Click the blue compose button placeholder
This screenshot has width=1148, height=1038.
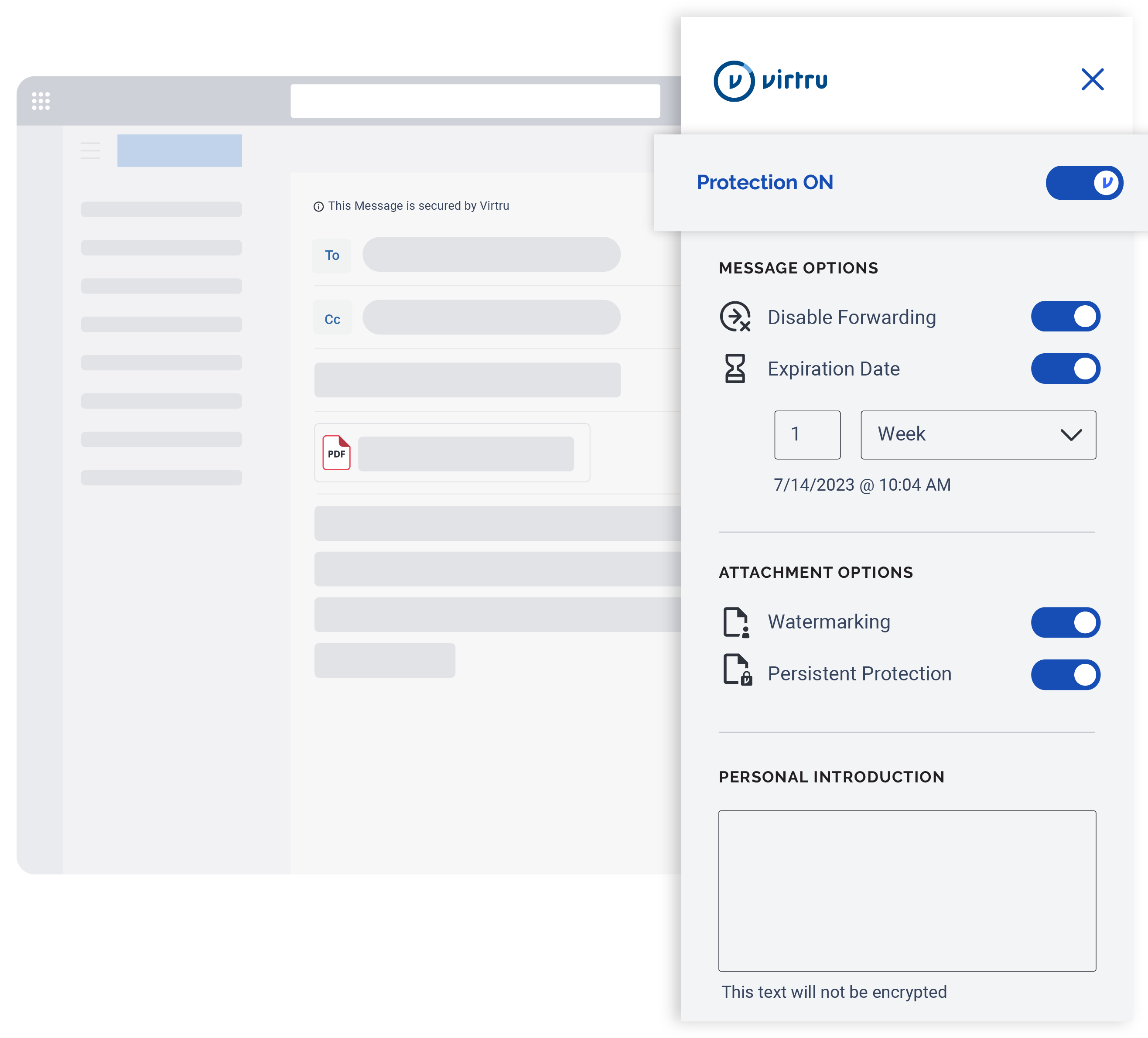tap(179, 150)
